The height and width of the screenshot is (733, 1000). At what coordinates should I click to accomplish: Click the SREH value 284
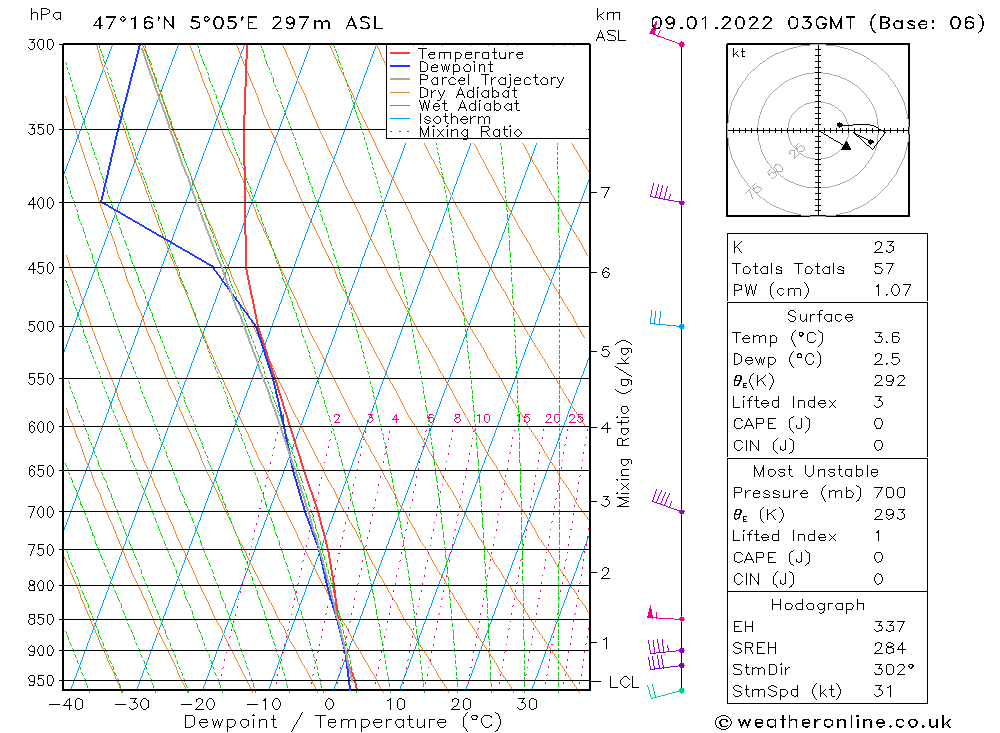coord(890,648)
